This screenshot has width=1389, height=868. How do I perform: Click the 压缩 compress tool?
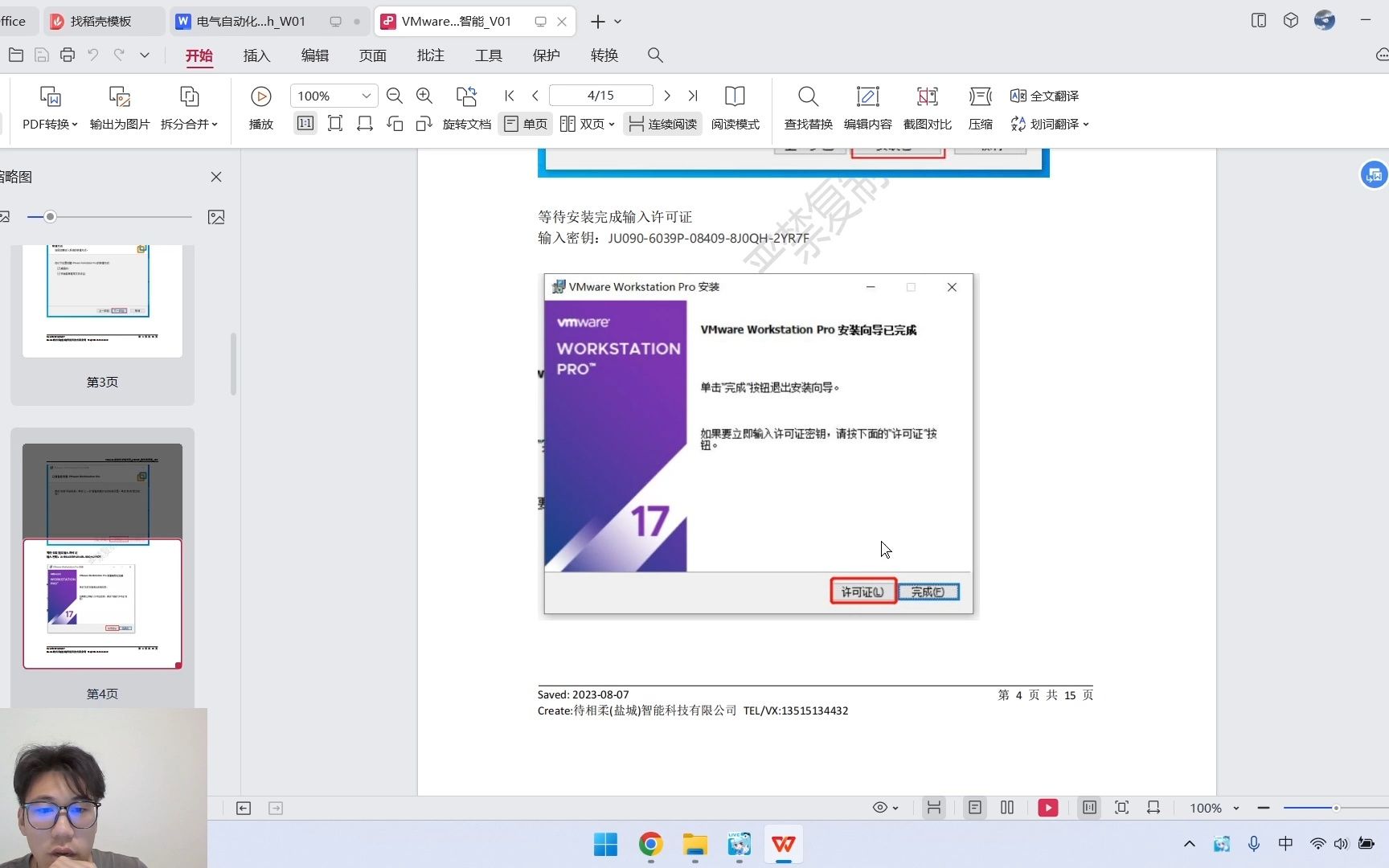[x=980, y=107]
